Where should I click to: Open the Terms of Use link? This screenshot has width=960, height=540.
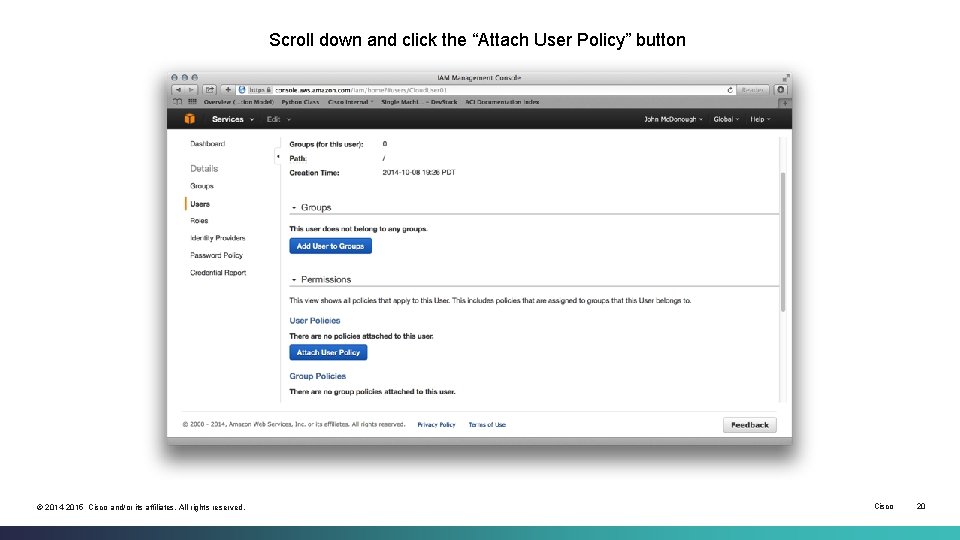pyautogui.click(x=487, y=425)
